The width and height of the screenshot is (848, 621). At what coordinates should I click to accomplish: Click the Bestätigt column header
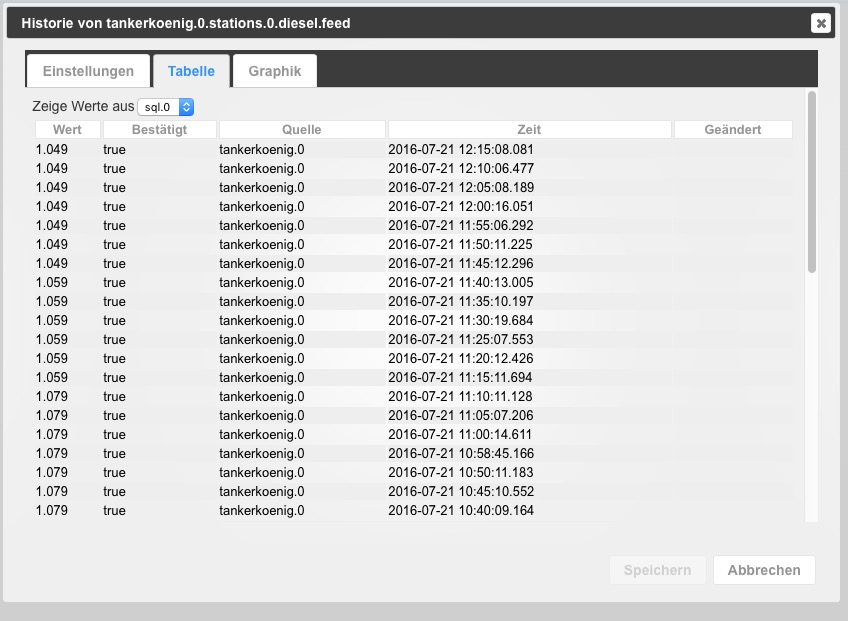[x=160, y=130]
